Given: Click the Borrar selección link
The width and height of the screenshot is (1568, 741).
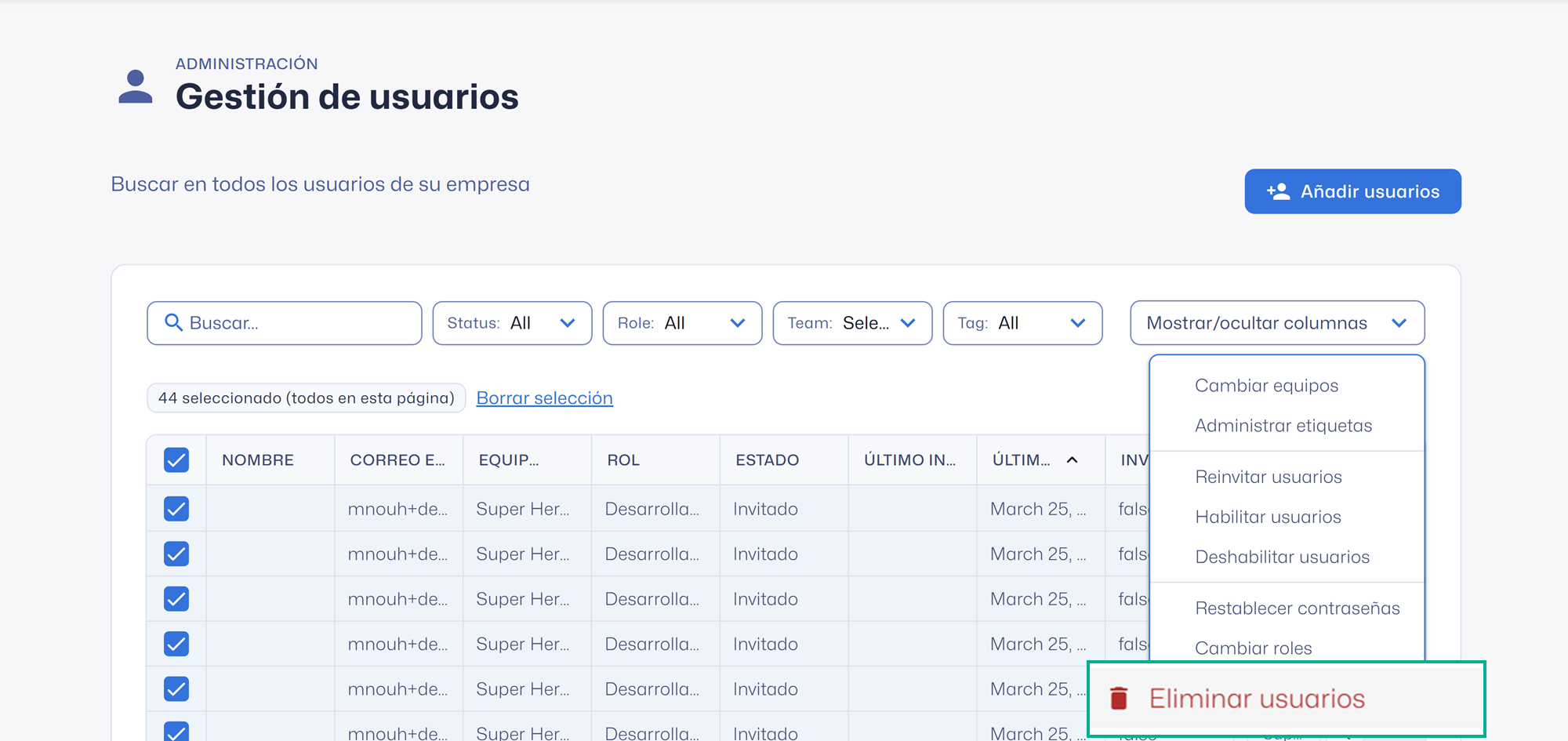Looking at the screenshot, I should 544,398.
